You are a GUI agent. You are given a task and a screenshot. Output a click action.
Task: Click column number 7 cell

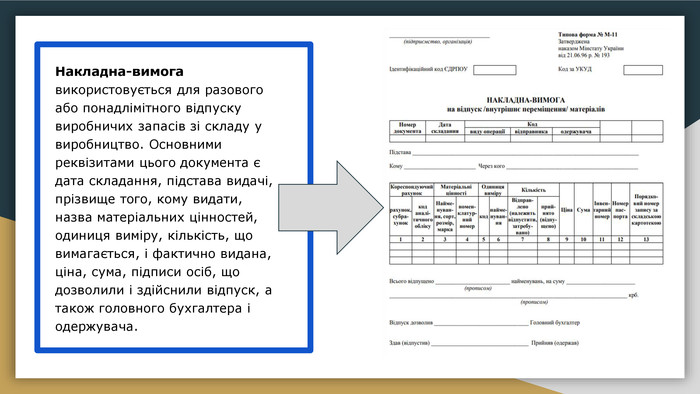pos(522,239)
